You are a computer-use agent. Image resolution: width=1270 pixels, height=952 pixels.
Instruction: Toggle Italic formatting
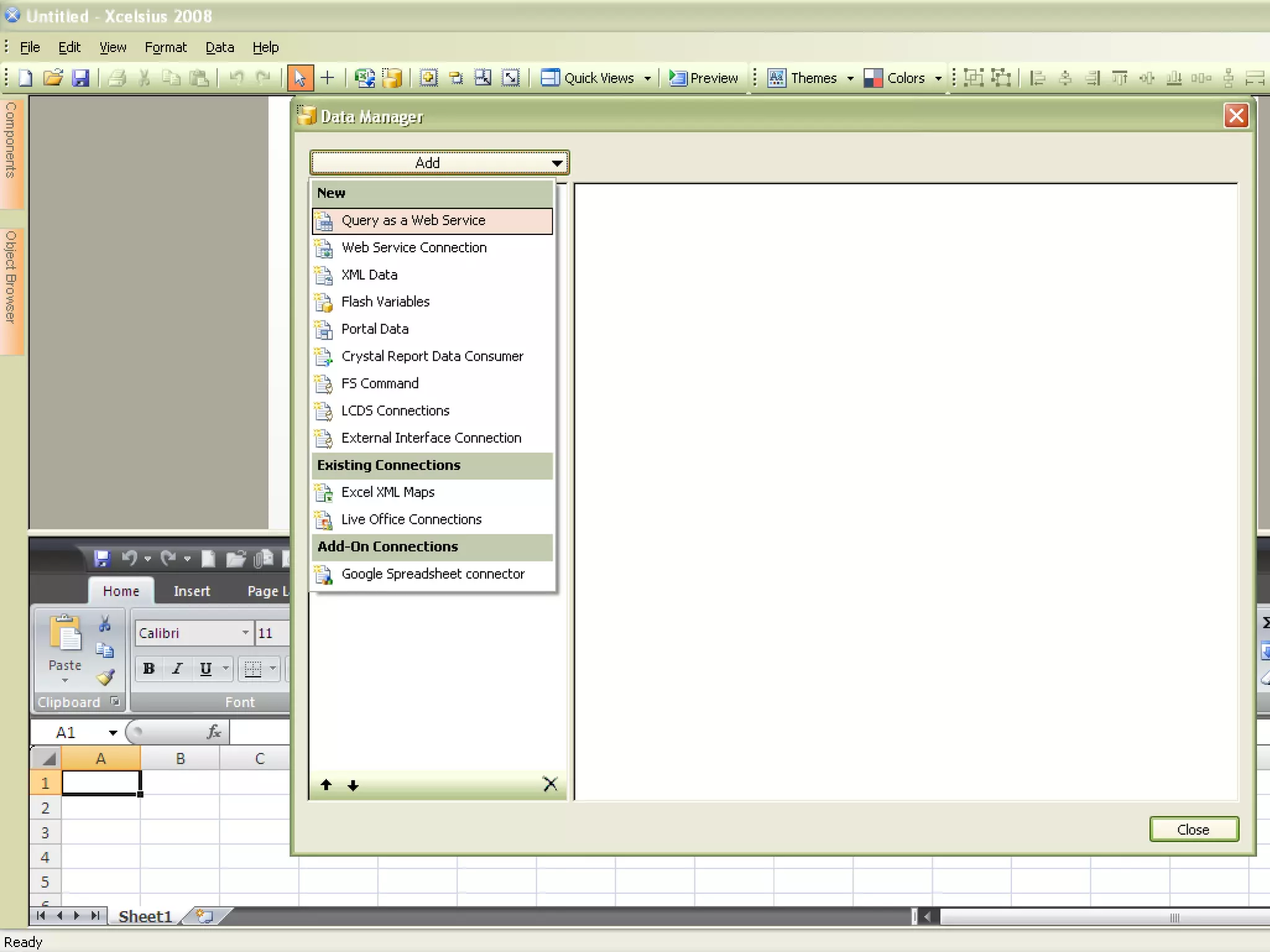pyautogui.click(x=177, y=669)
